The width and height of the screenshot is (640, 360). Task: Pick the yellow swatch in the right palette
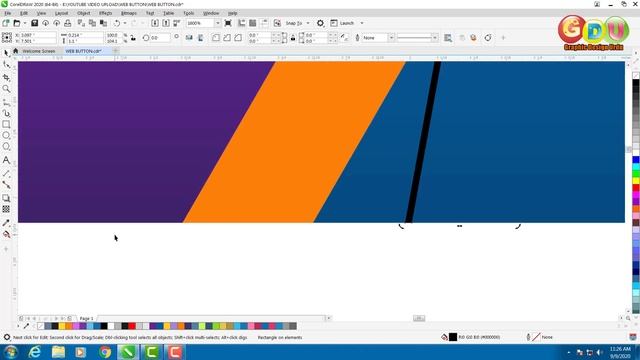[x=636, y=180]
